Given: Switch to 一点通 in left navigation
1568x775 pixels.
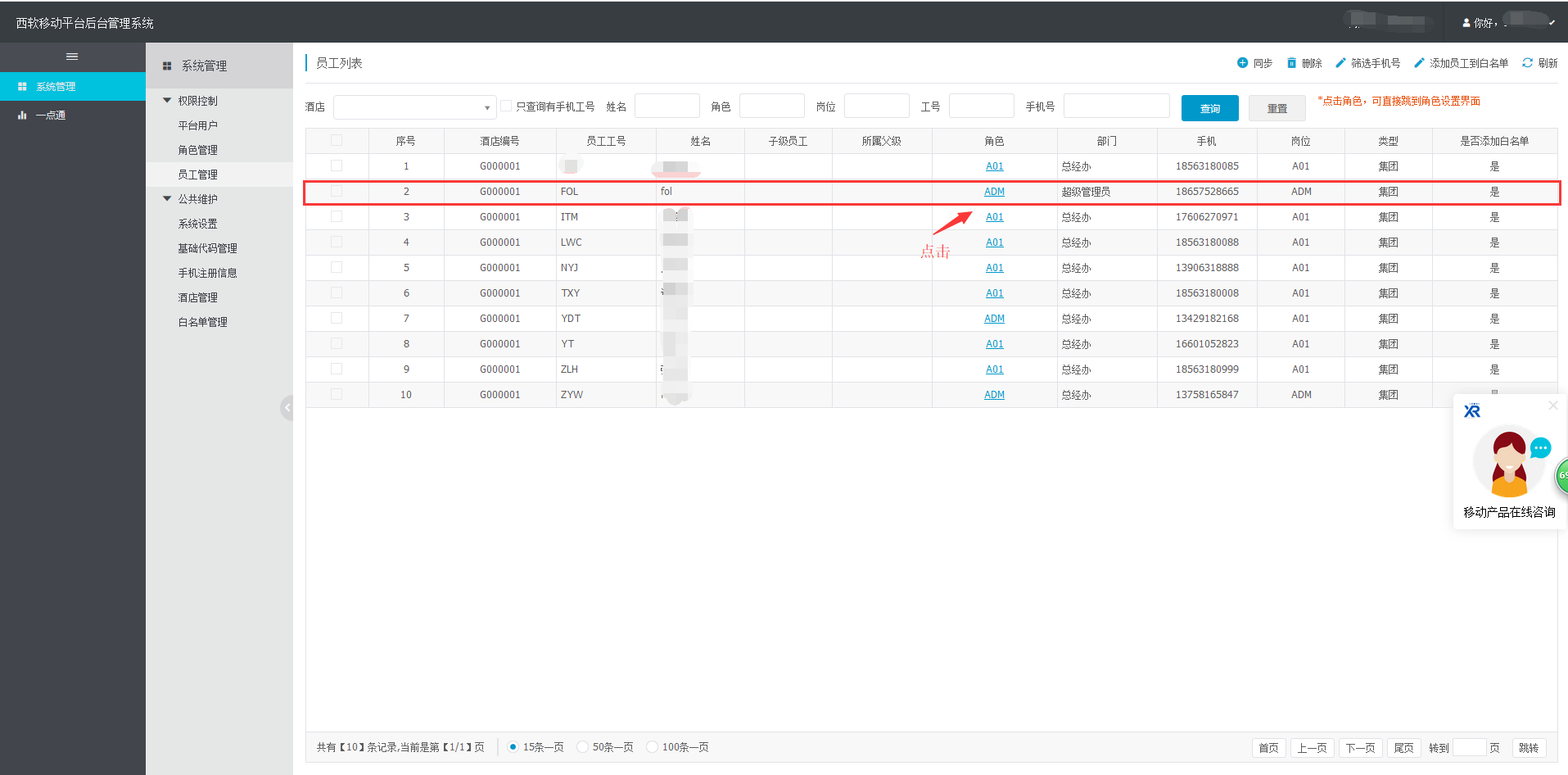Looking at the screenshot, I should [50, 116].
